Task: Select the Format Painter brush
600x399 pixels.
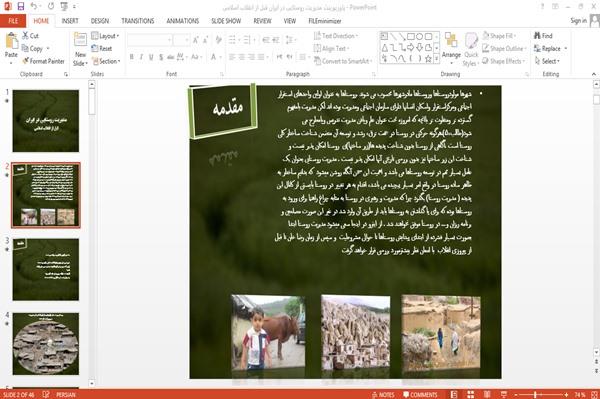Action: point(26,61)
